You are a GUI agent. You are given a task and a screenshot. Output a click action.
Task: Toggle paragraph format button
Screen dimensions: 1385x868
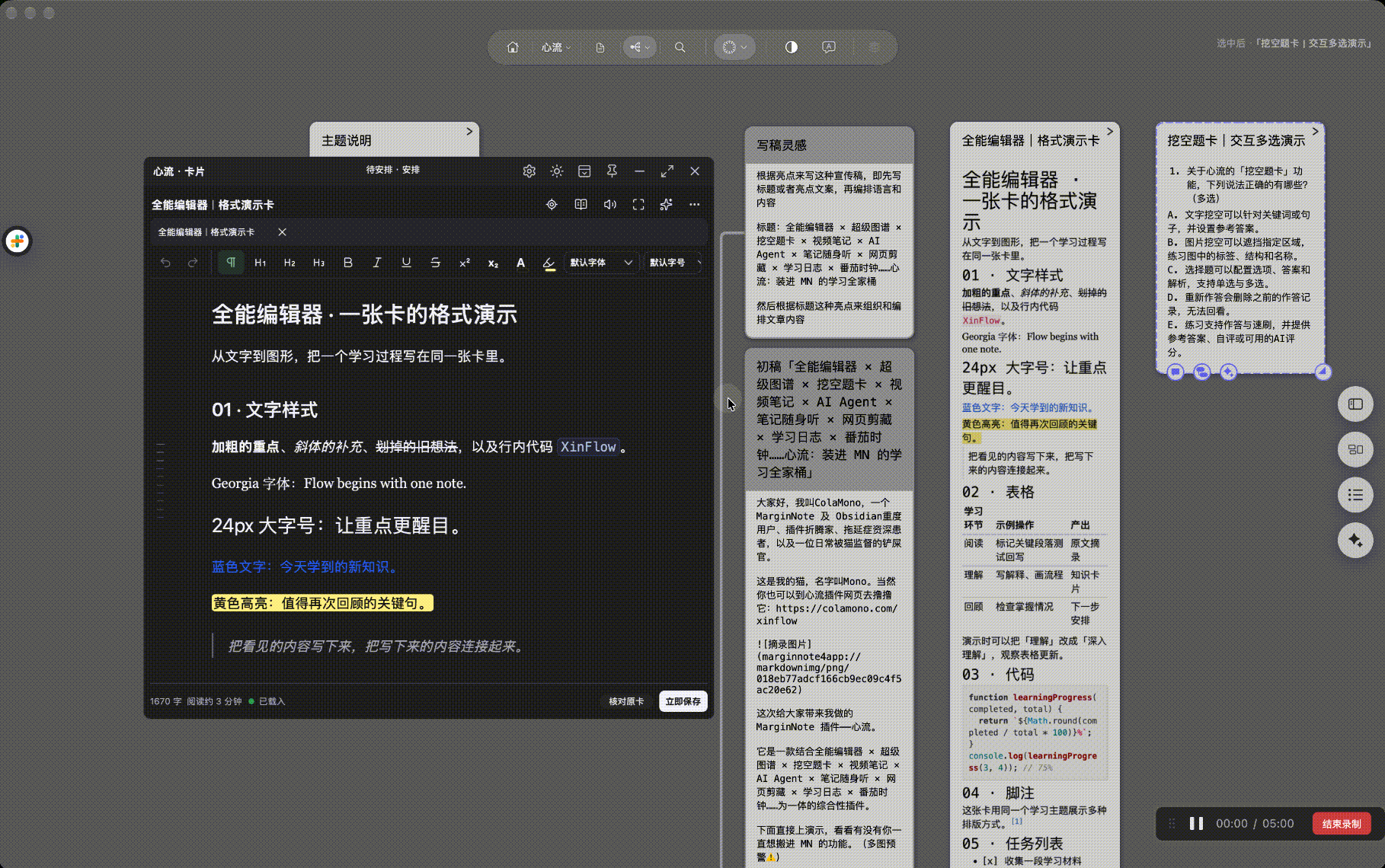pos(231,263)
